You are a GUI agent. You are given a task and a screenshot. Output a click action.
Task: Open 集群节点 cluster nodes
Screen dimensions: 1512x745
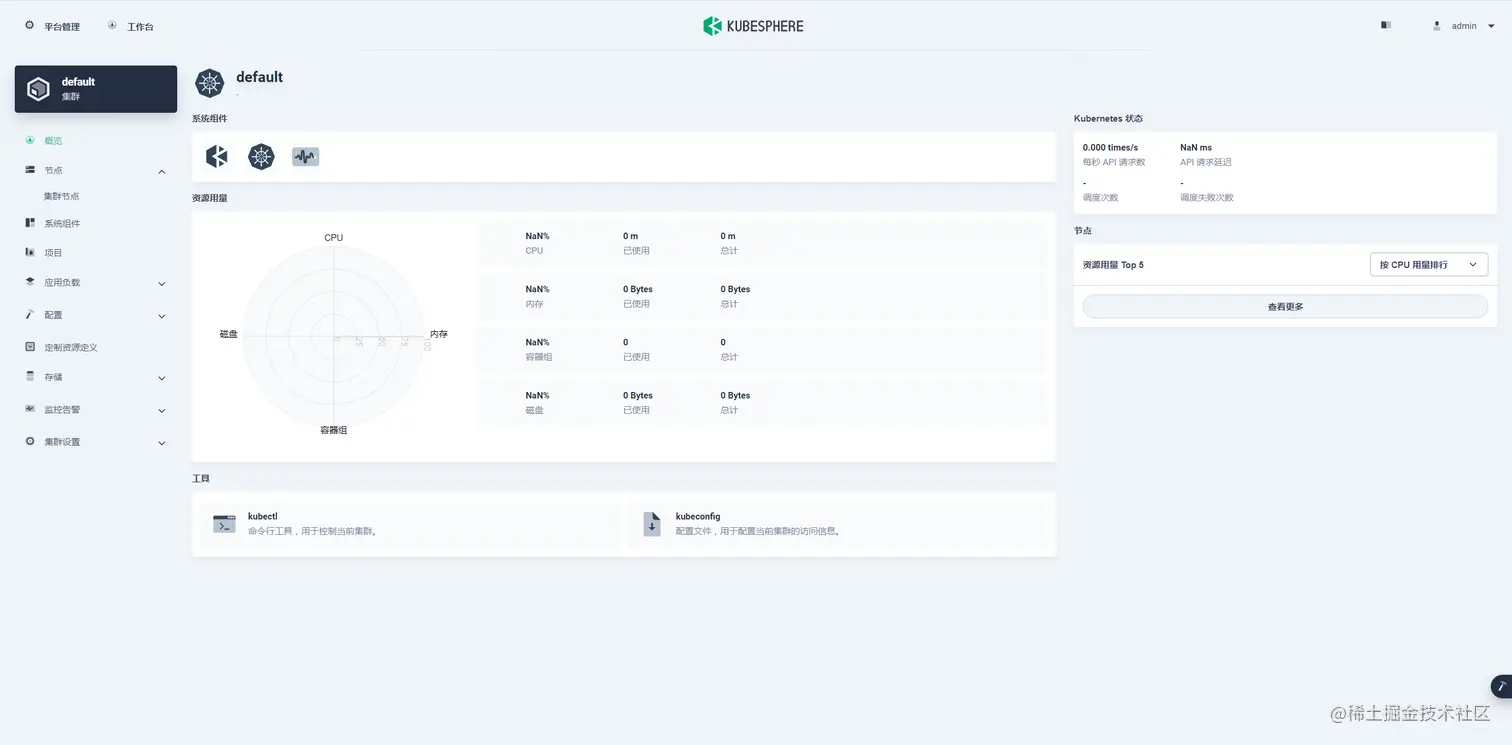61,197
